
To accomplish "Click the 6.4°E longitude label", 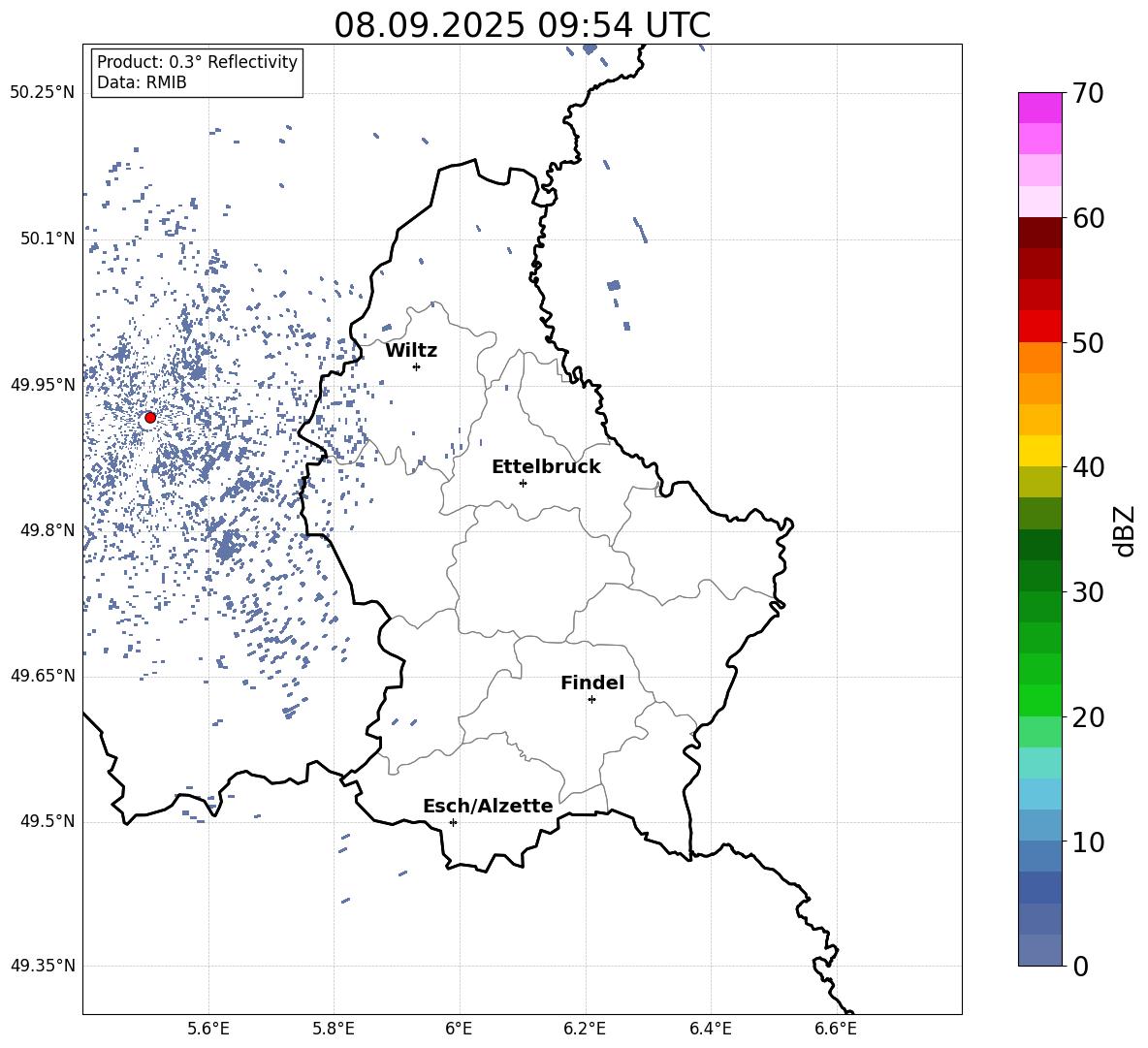I will 711,1030.
